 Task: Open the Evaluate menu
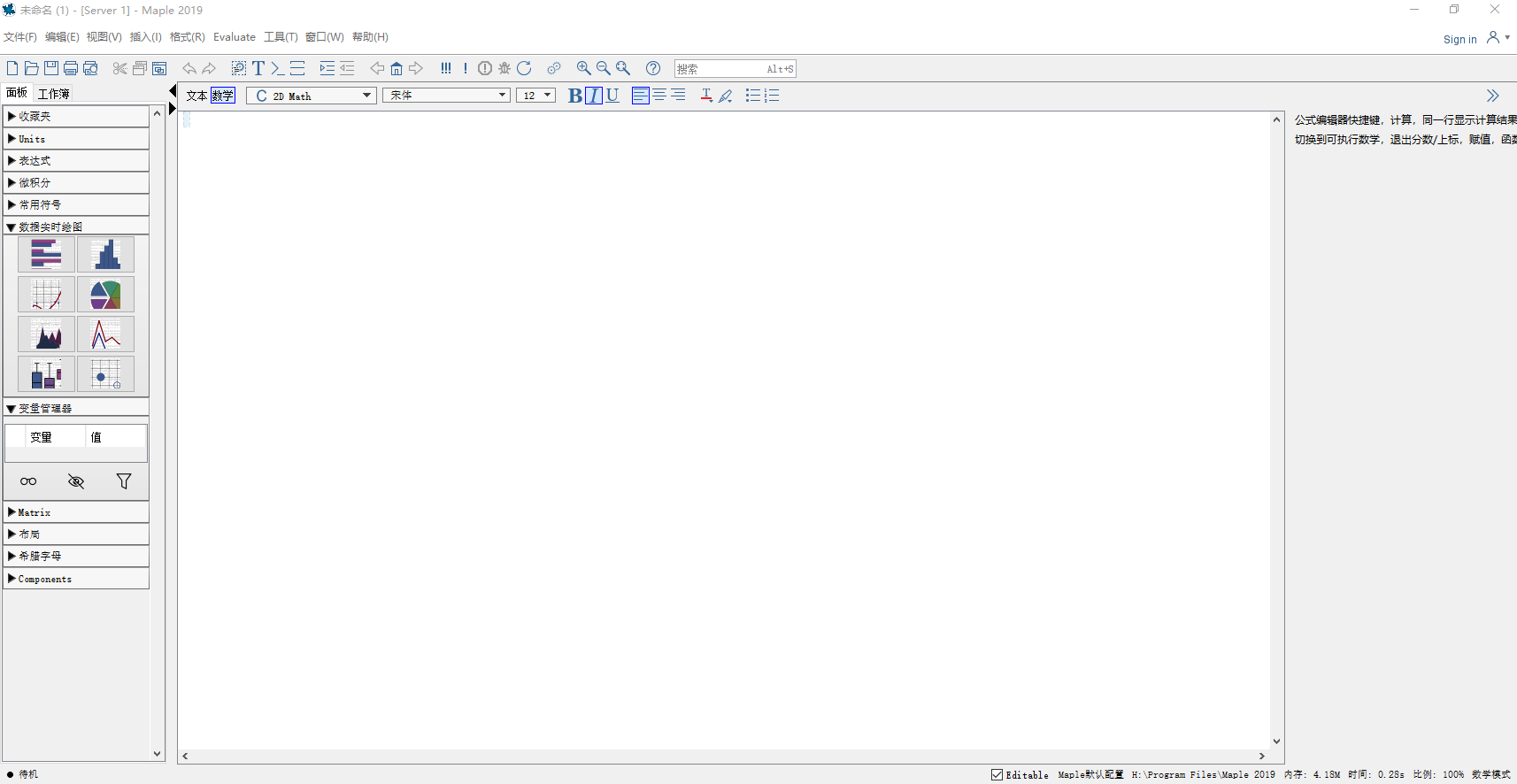pyautogui.click(x=234, y=37)
